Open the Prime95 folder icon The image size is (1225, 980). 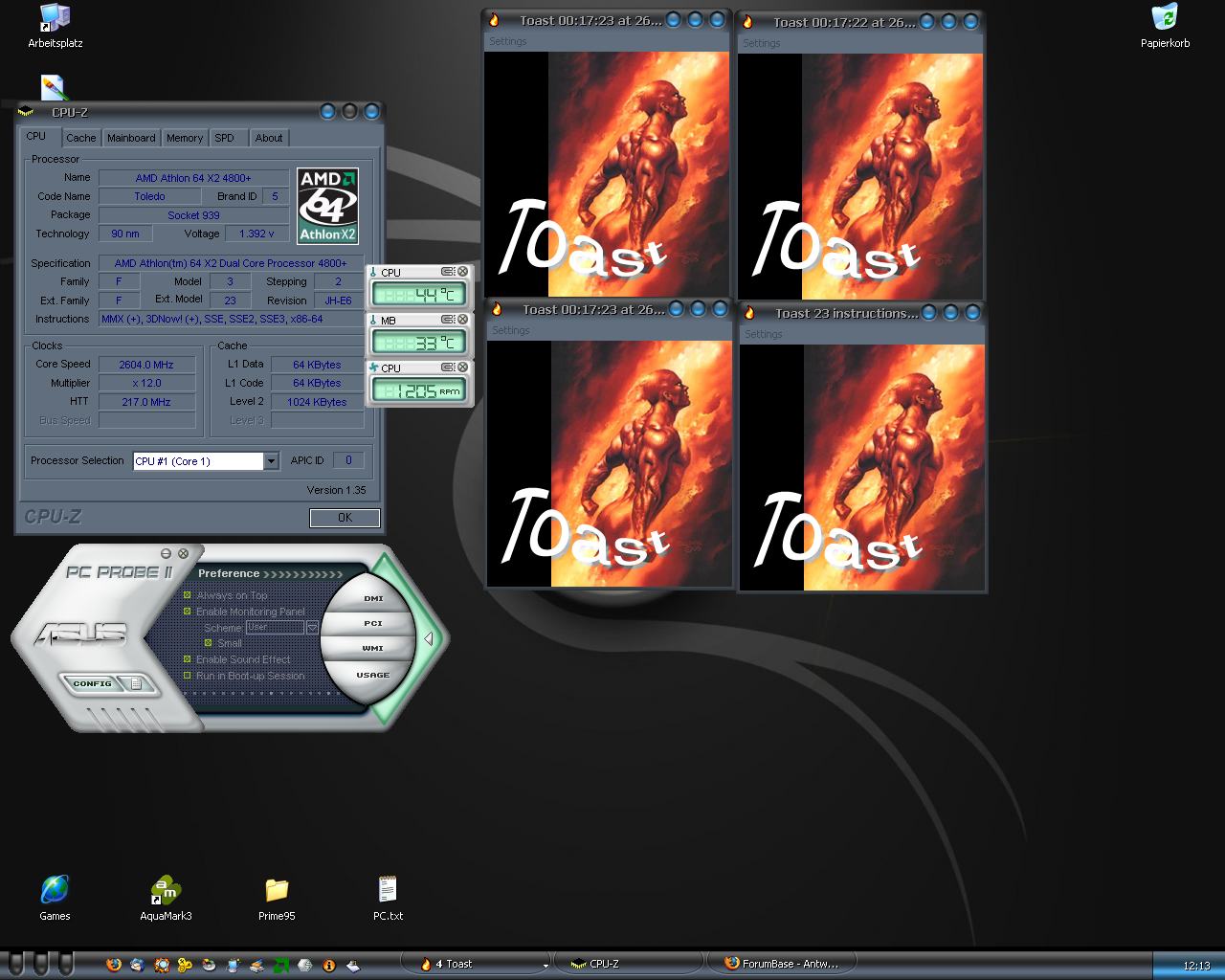pyautogui.click(x=277, y=898)
